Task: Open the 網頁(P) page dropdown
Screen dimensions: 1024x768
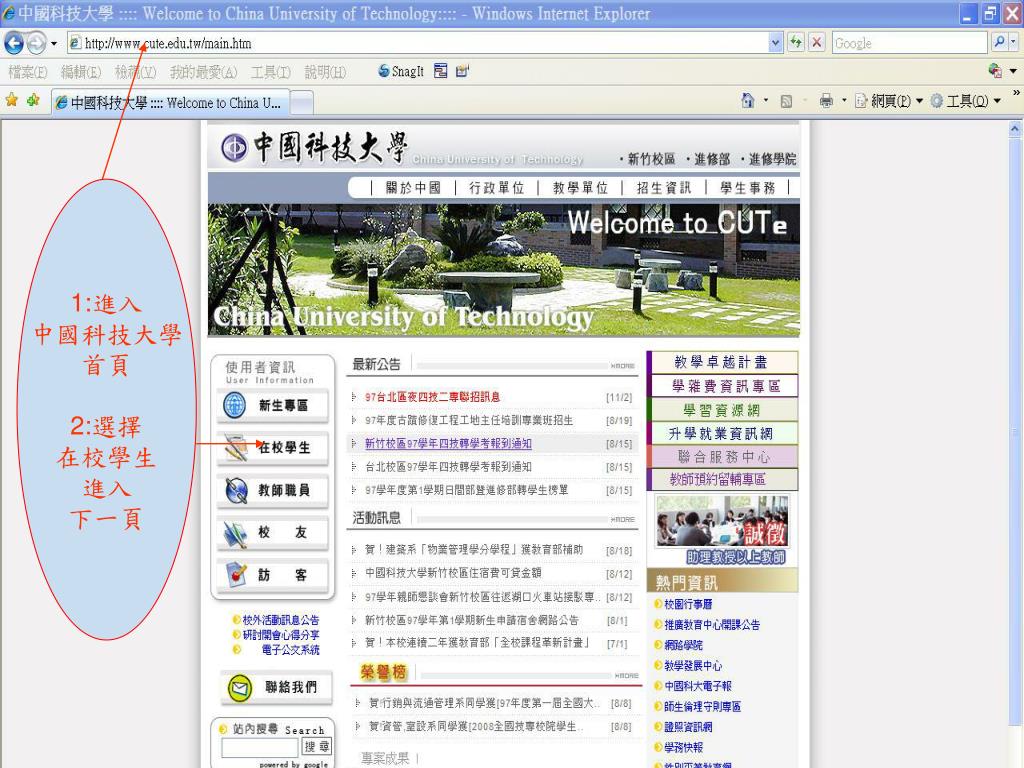Action: [x=889, y=101]
